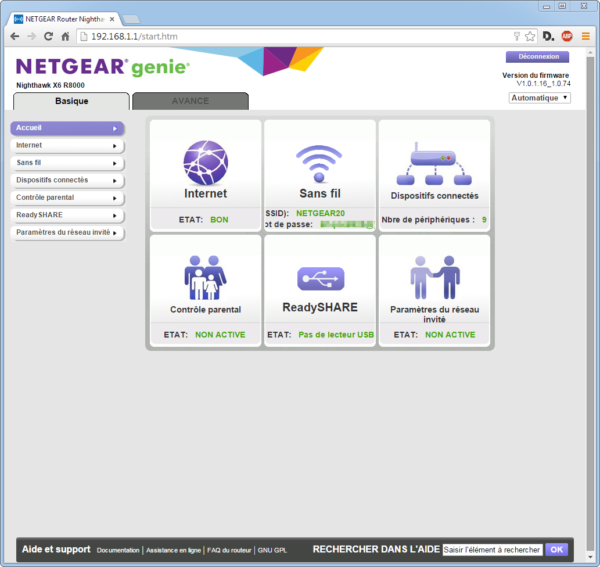Open the FAQ du routeur link
This screenshot has width=600, height=567.
coord(229,550)
